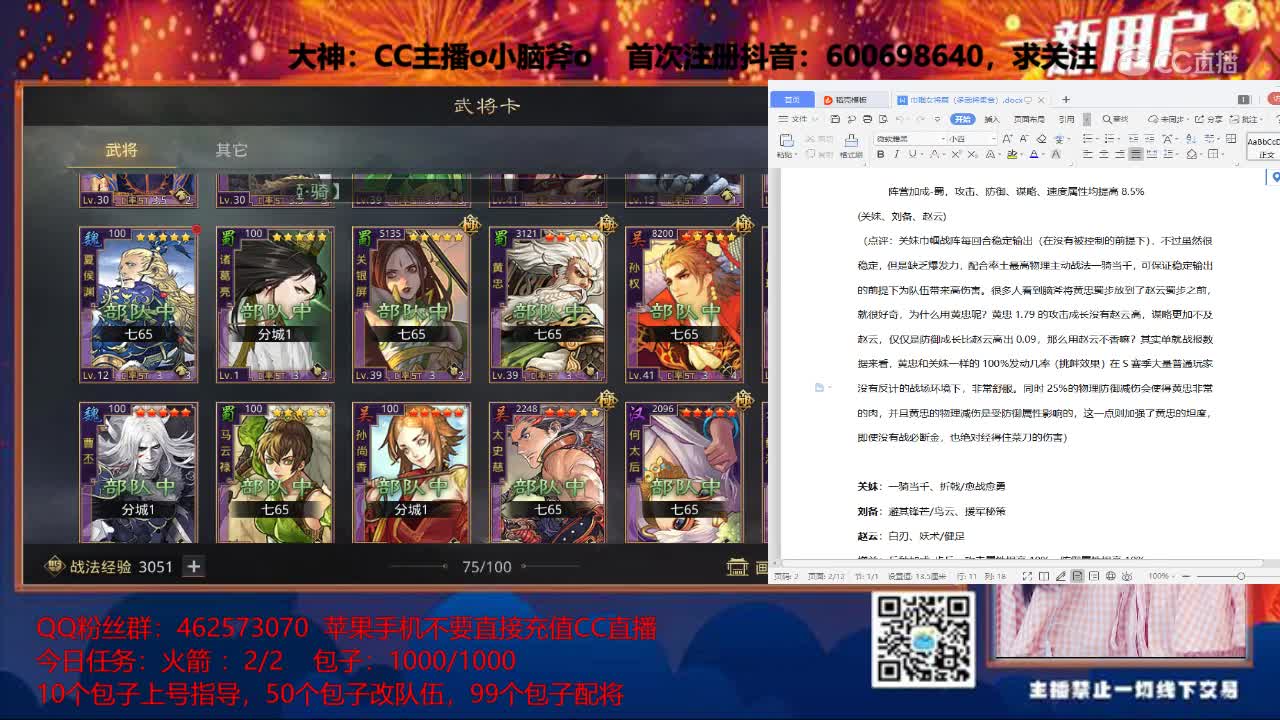Toggle outline view in status bar
The image size is (1280, 720).
click(x=1094, y=576)
